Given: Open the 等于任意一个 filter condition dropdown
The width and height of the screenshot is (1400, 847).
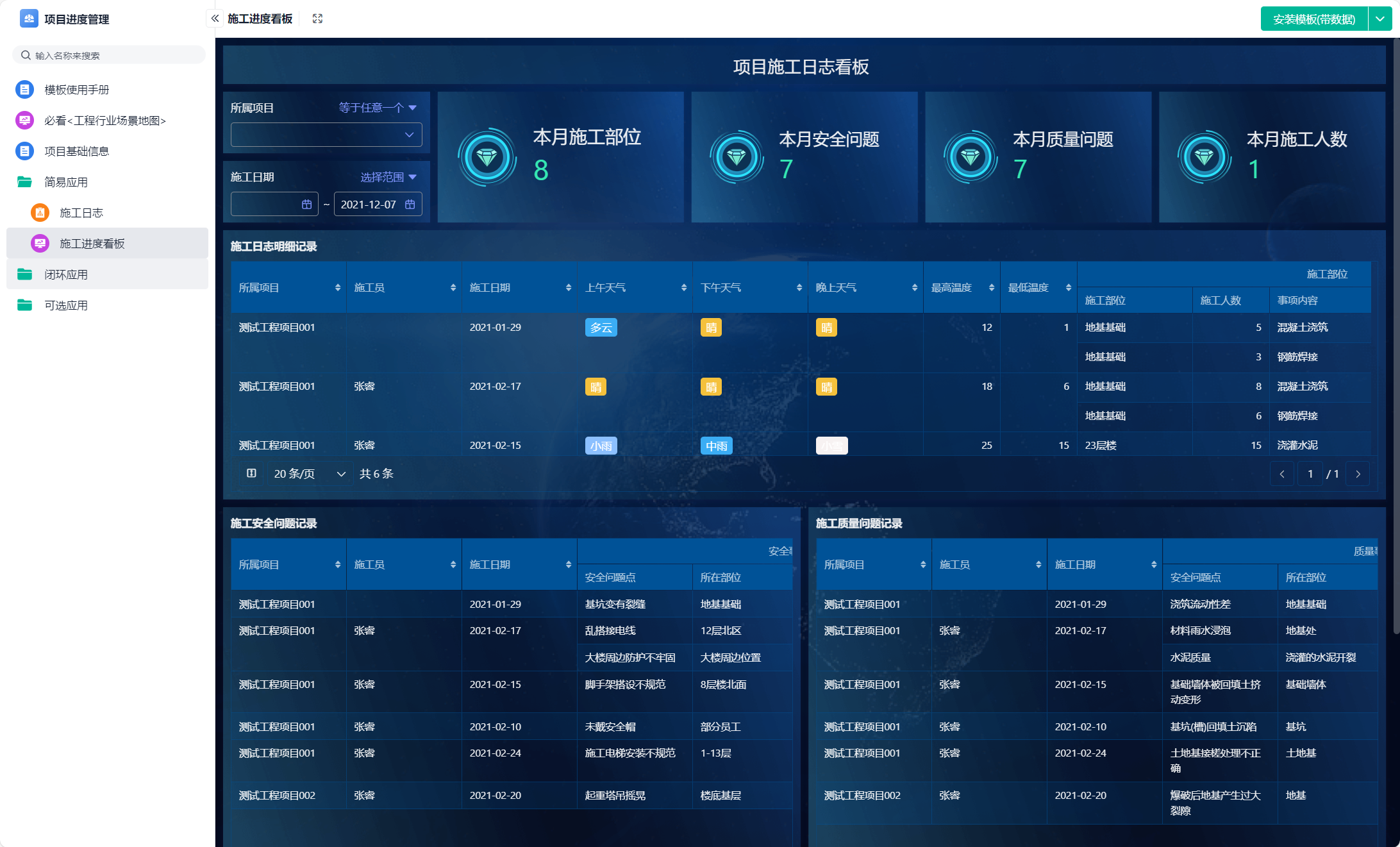Looking at the screenshot, I should 378,108.
